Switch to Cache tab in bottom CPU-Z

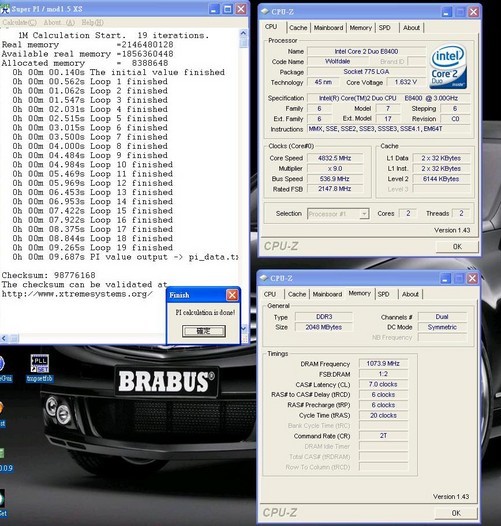297,294
